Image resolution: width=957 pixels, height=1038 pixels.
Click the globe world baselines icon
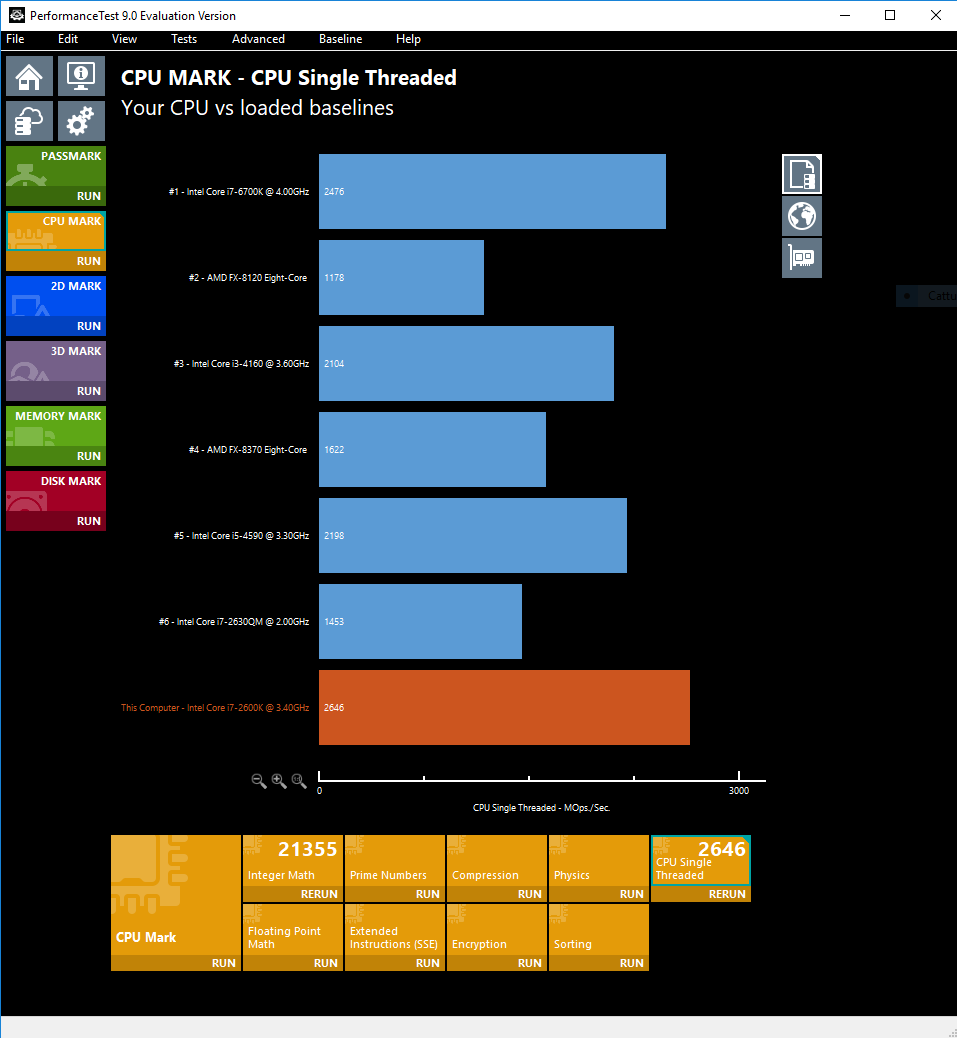click(x=801, y=216)
